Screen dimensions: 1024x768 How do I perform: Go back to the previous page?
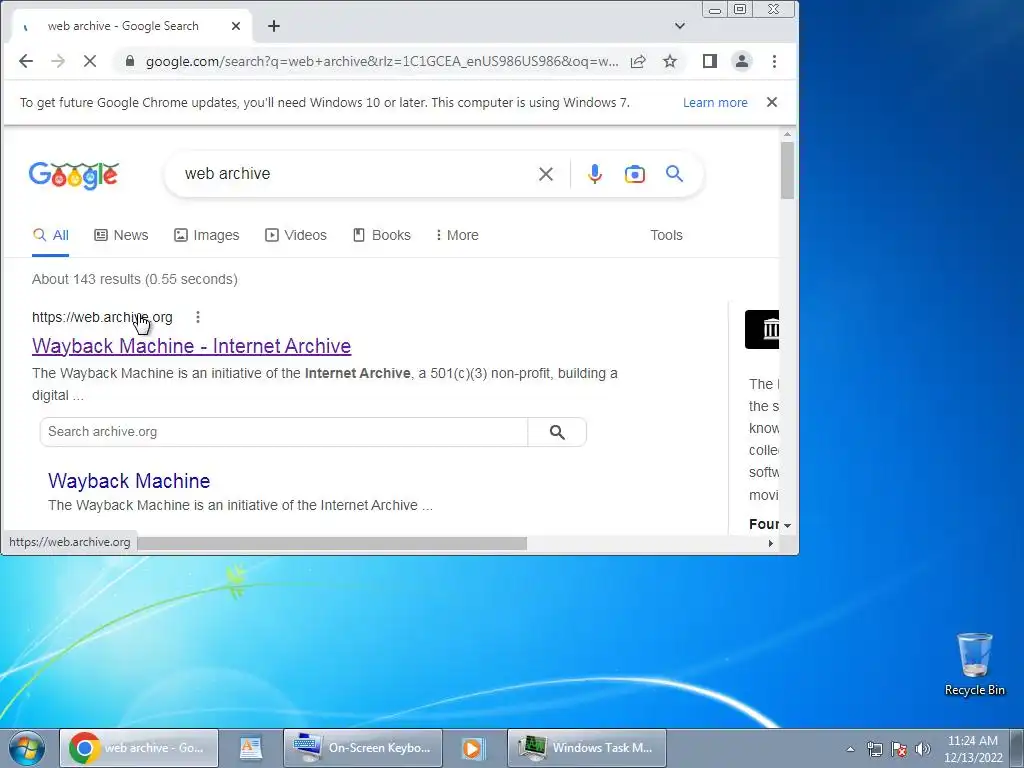point(25,61)
